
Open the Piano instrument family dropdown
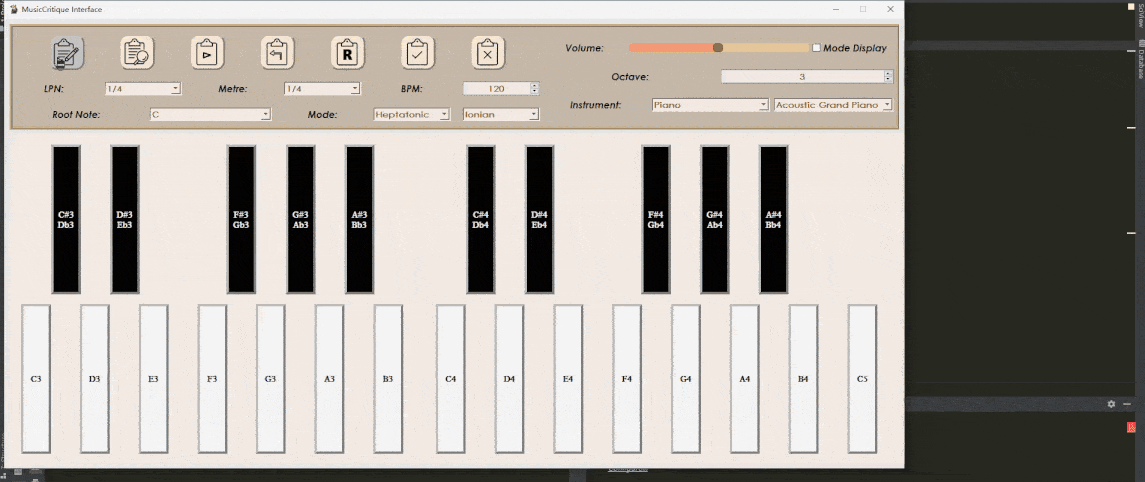(710, 105)
